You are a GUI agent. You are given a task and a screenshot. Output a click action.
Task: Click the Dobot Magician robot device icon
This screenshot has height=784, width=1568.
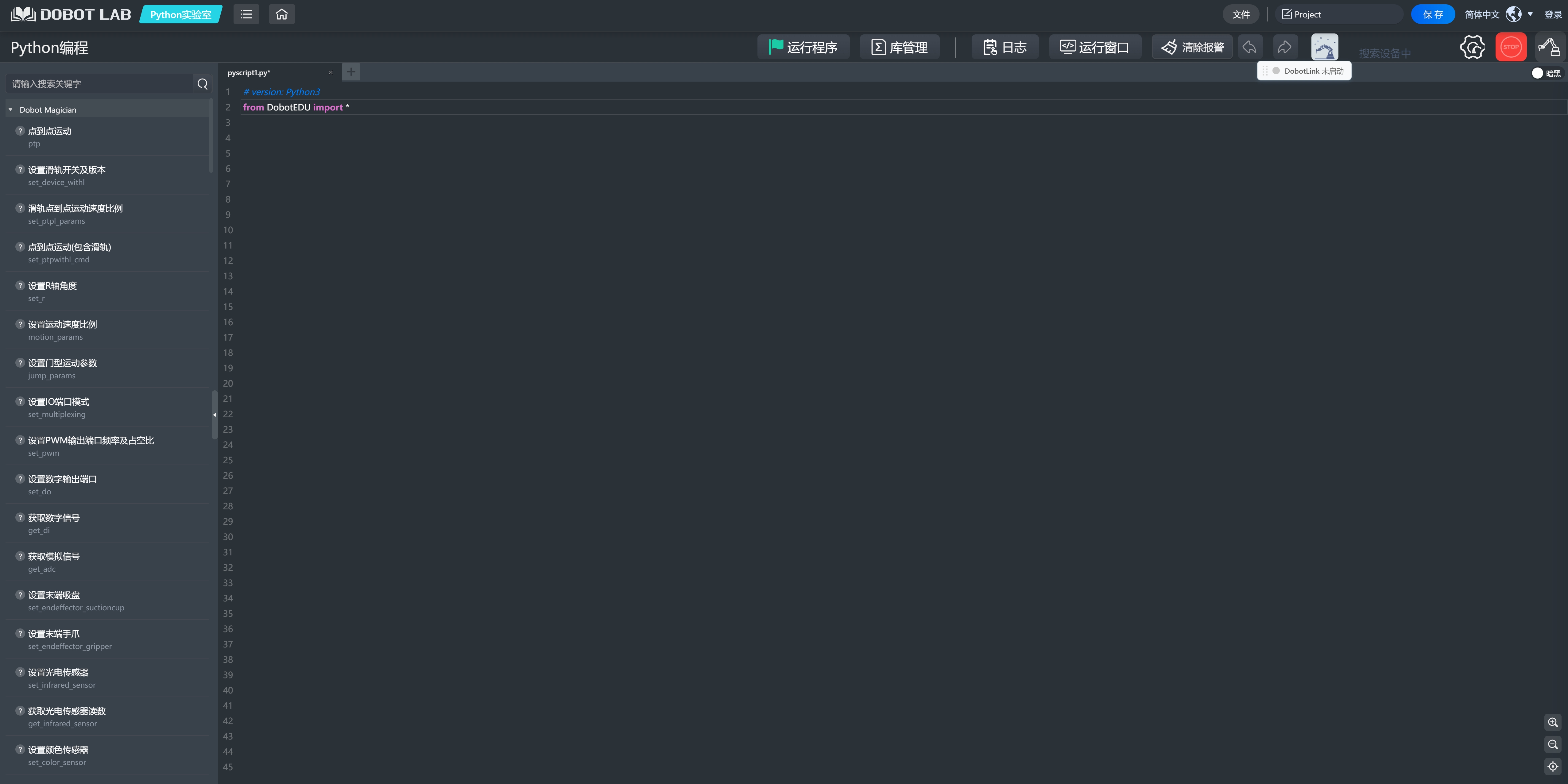1325,47
